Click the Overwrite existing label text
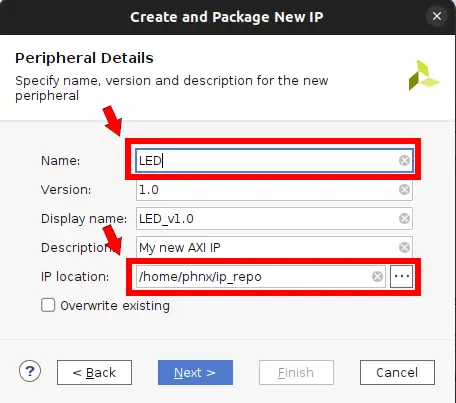The width and height of the screenshot is (456, 403). (x=115, y=306)
